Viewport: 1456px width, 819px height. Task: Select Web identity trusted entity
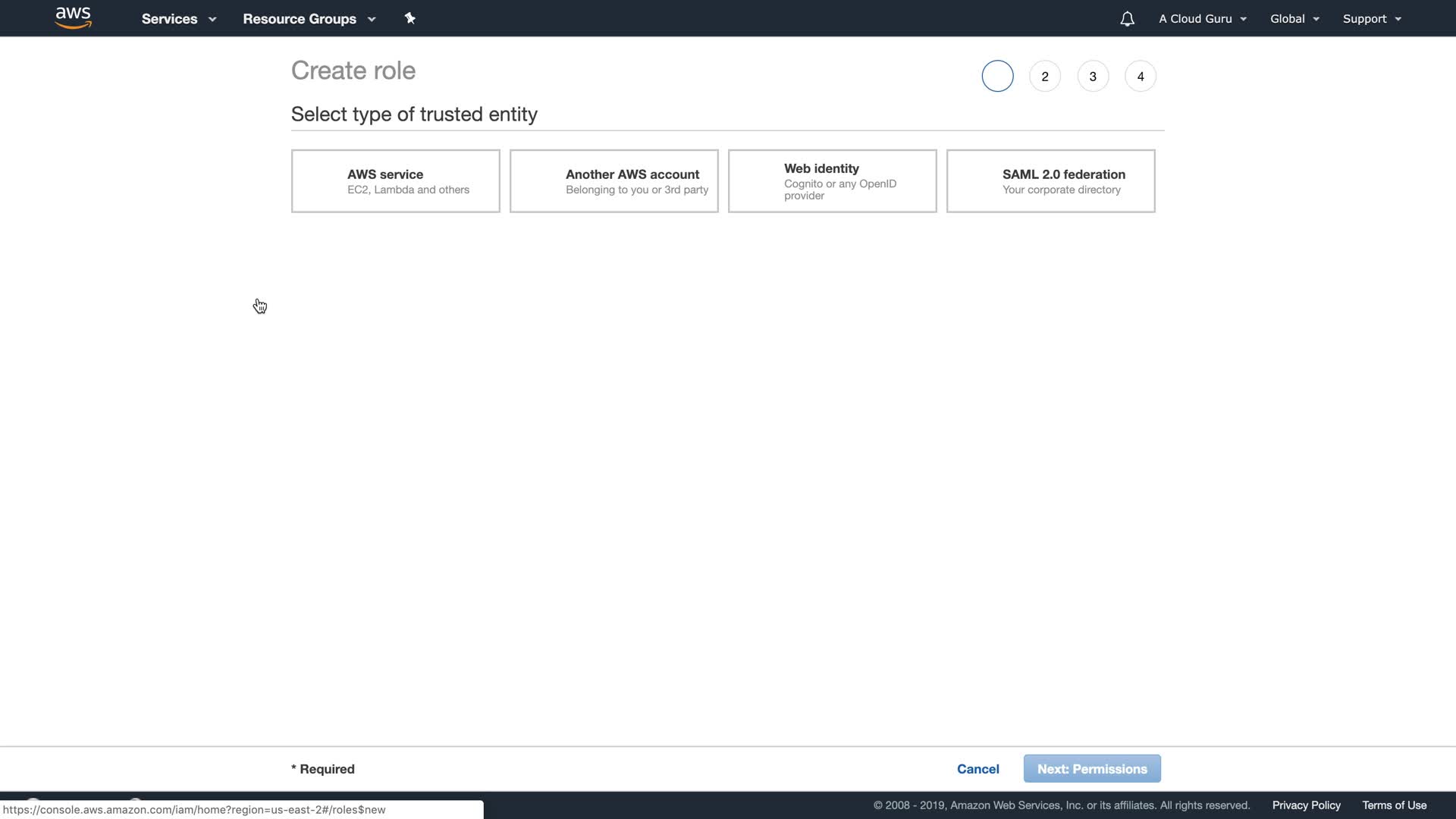pos(832,181)
